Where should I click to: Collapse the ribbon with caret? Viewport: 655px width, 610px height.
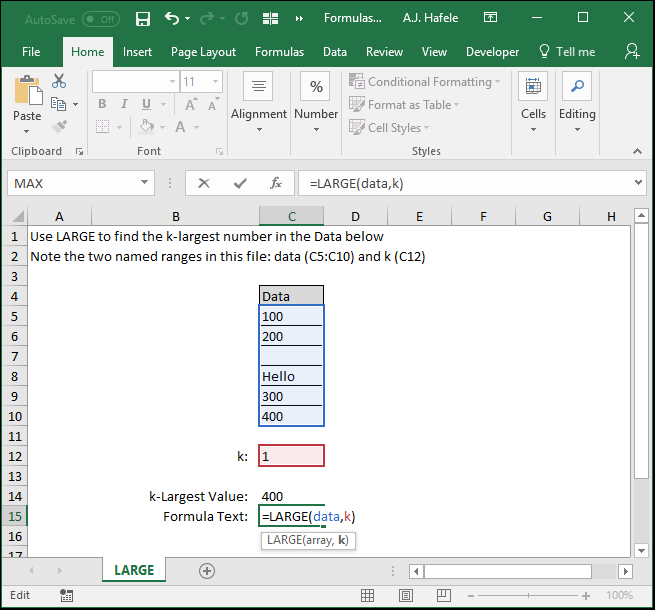click(637, 151)
